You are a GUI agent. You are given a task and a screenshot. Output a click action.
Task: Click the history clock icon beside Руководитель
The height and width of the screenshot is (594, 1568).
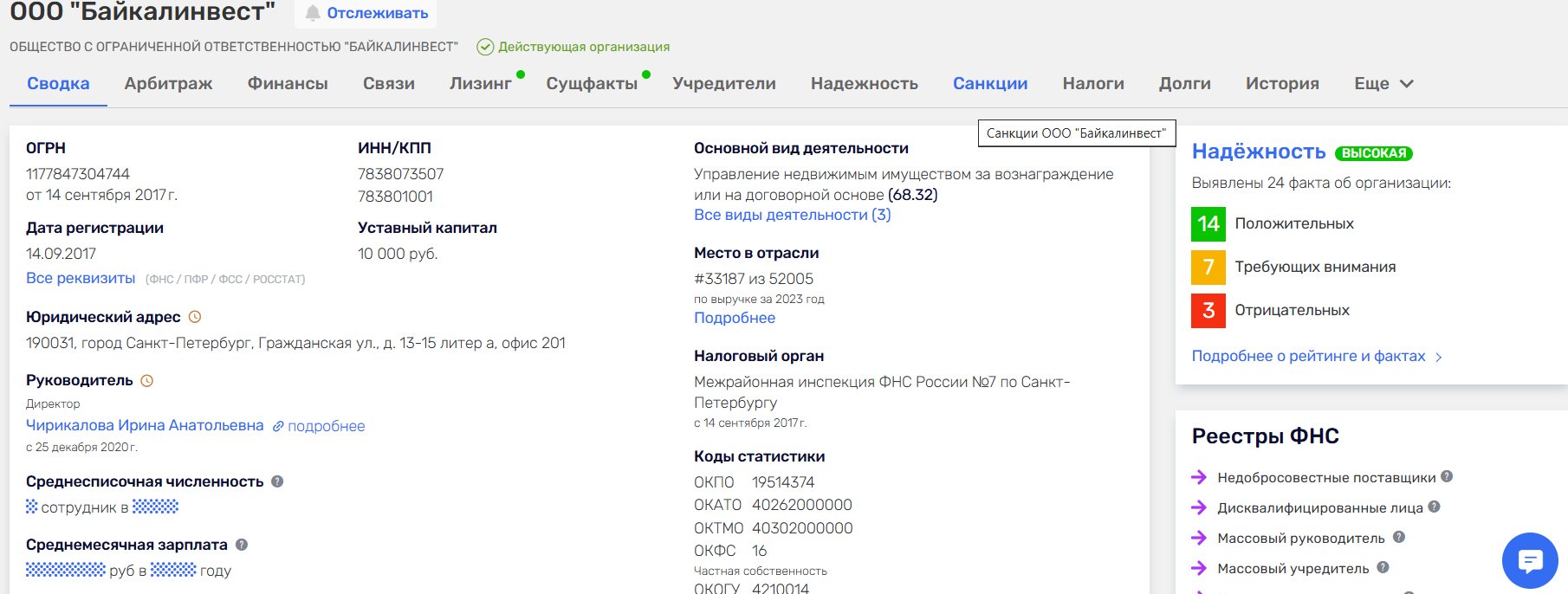tap(147, 381)
